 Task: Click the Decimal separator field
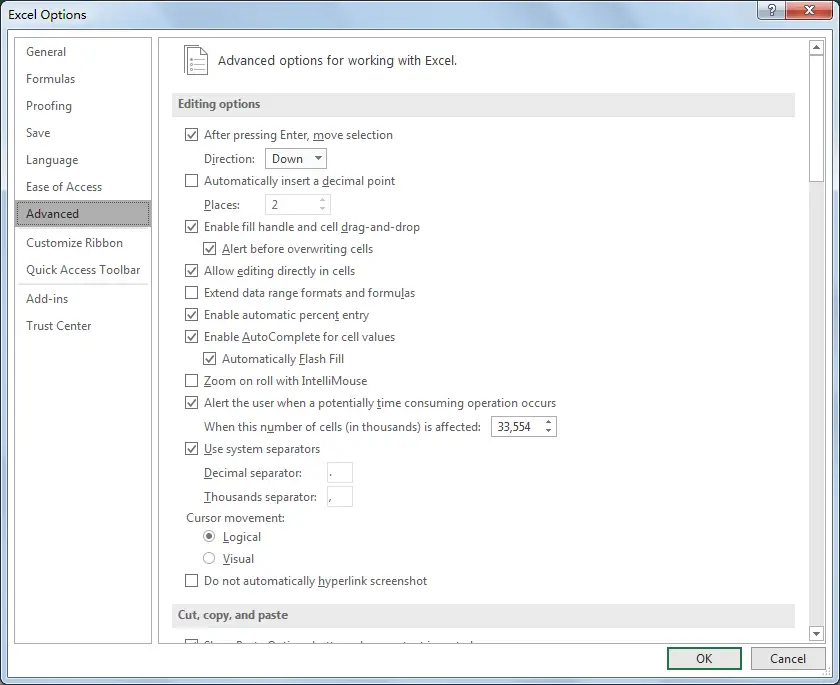(x=340, y=473)
